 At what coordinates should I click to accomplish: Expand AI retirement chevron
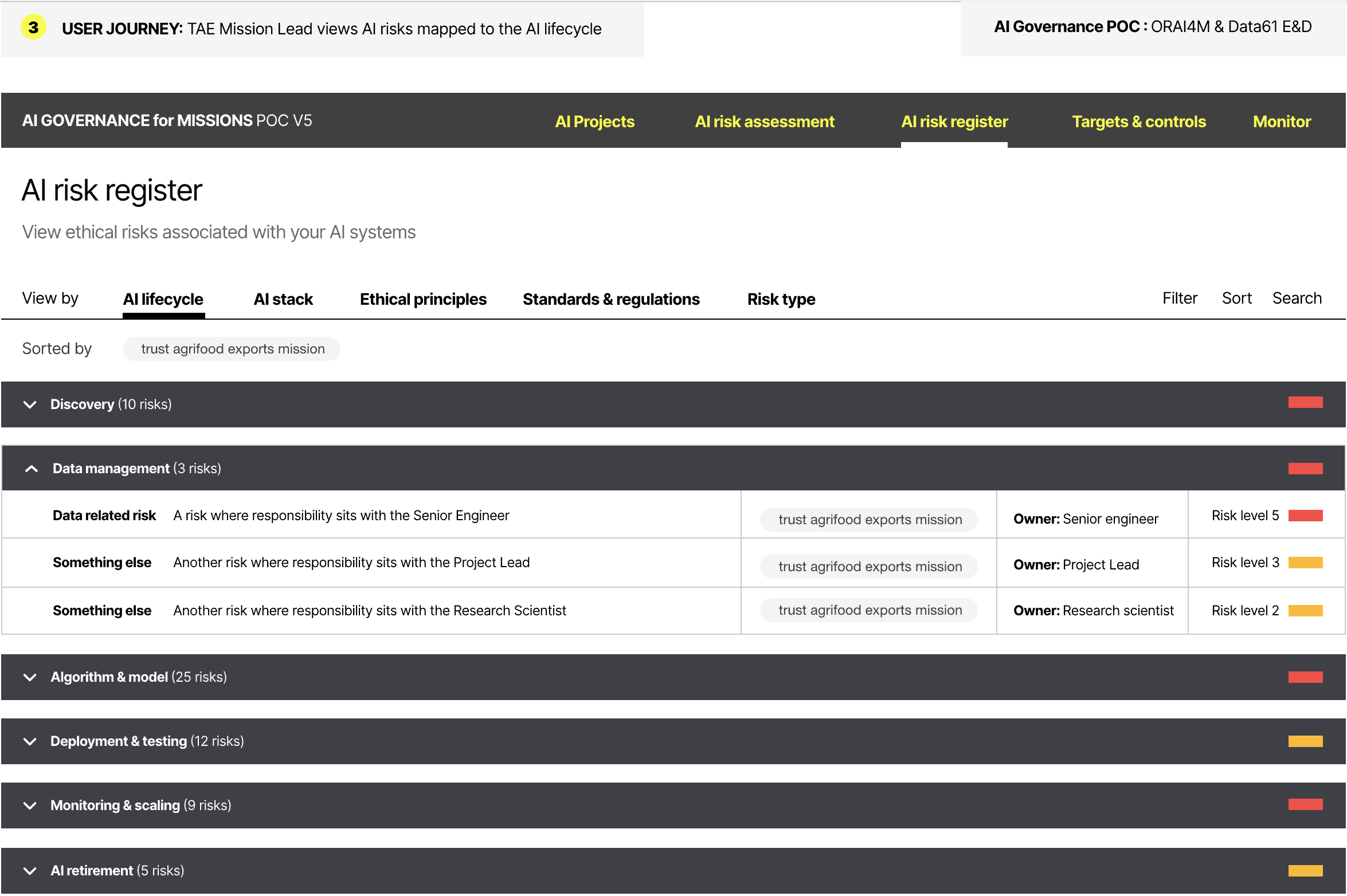(x=30, y=871)
